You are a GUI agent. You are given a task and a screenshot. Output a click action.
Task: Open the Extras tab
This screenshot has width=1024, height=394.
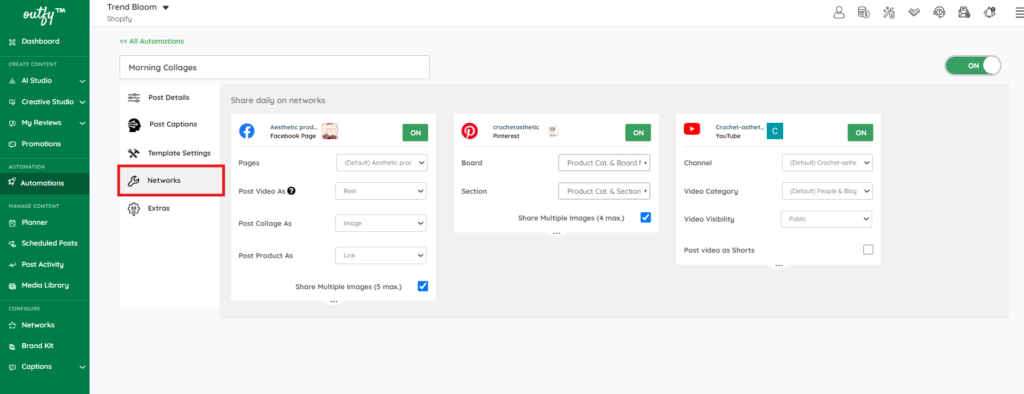[x=169, y=208]
